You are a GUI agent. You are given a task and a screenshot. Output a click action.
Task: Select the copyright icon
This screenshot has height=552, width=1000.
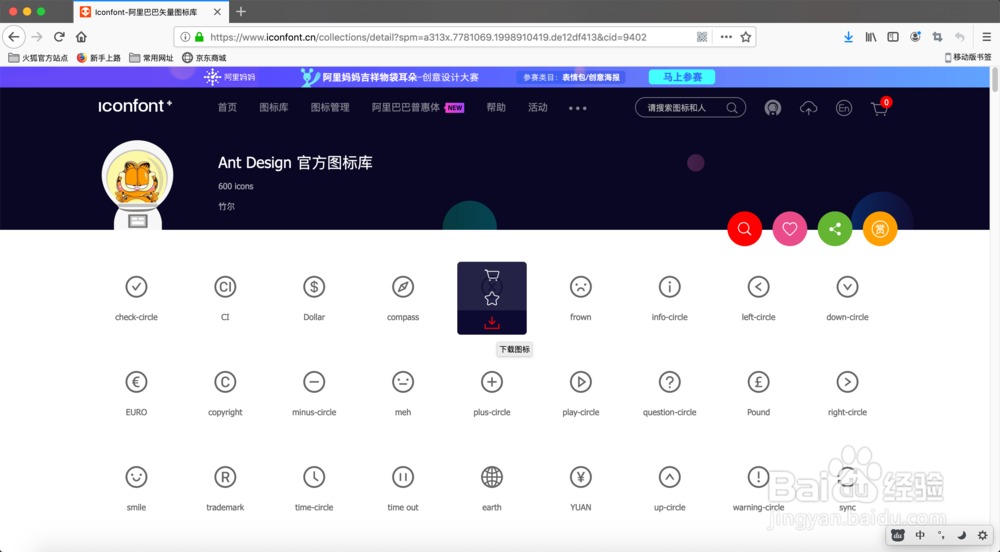click(x=225, y=382)
